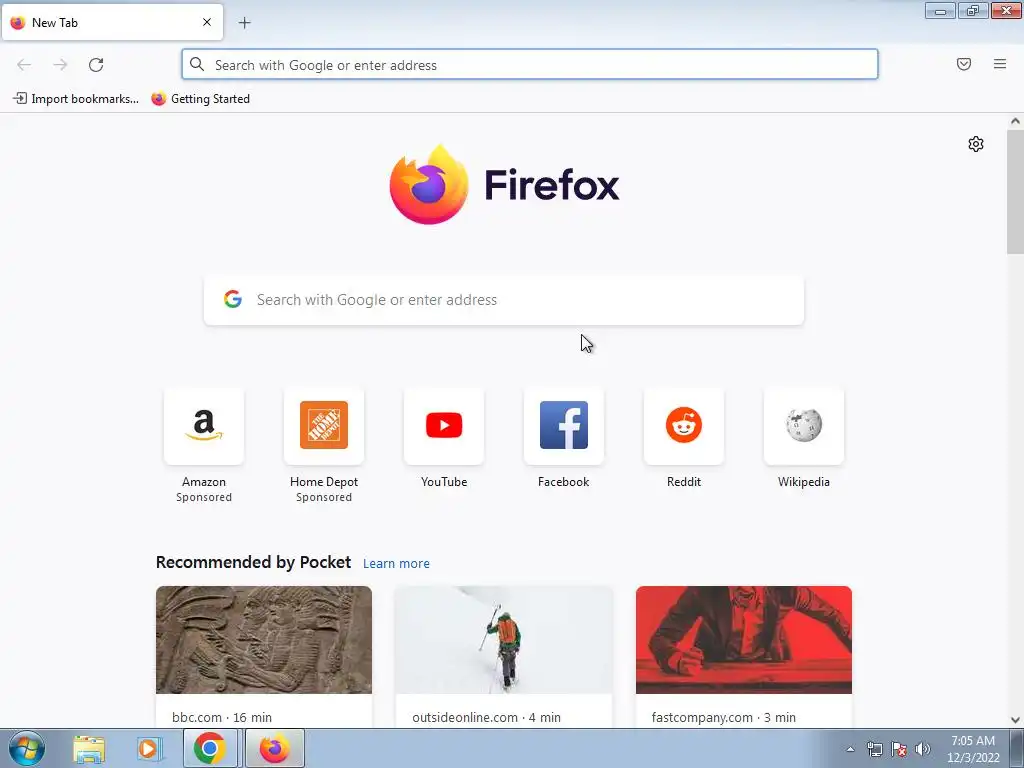Open the Save to Pocket icon

point(964,64)
